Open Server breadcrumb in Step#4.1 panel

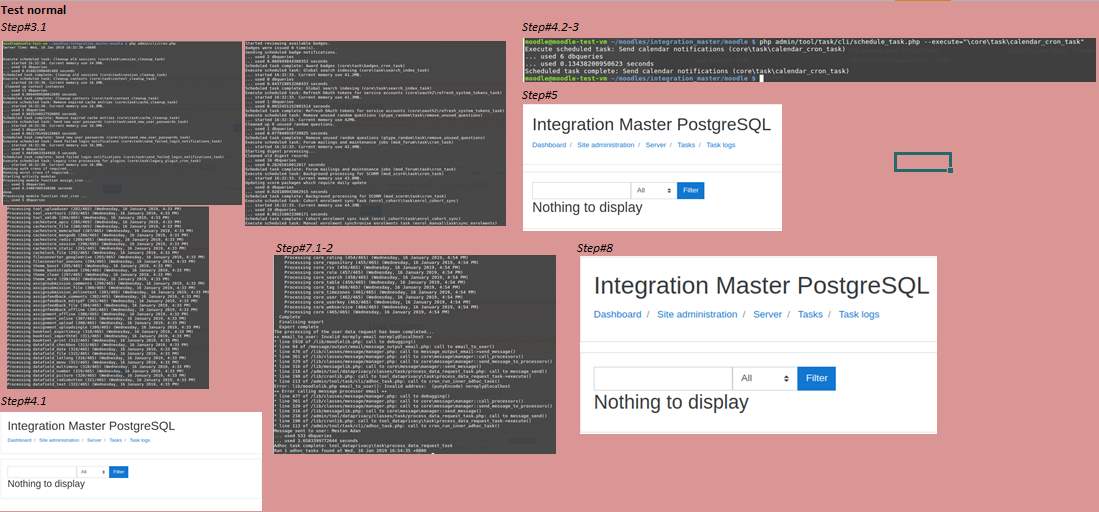(x=94, y=440)
